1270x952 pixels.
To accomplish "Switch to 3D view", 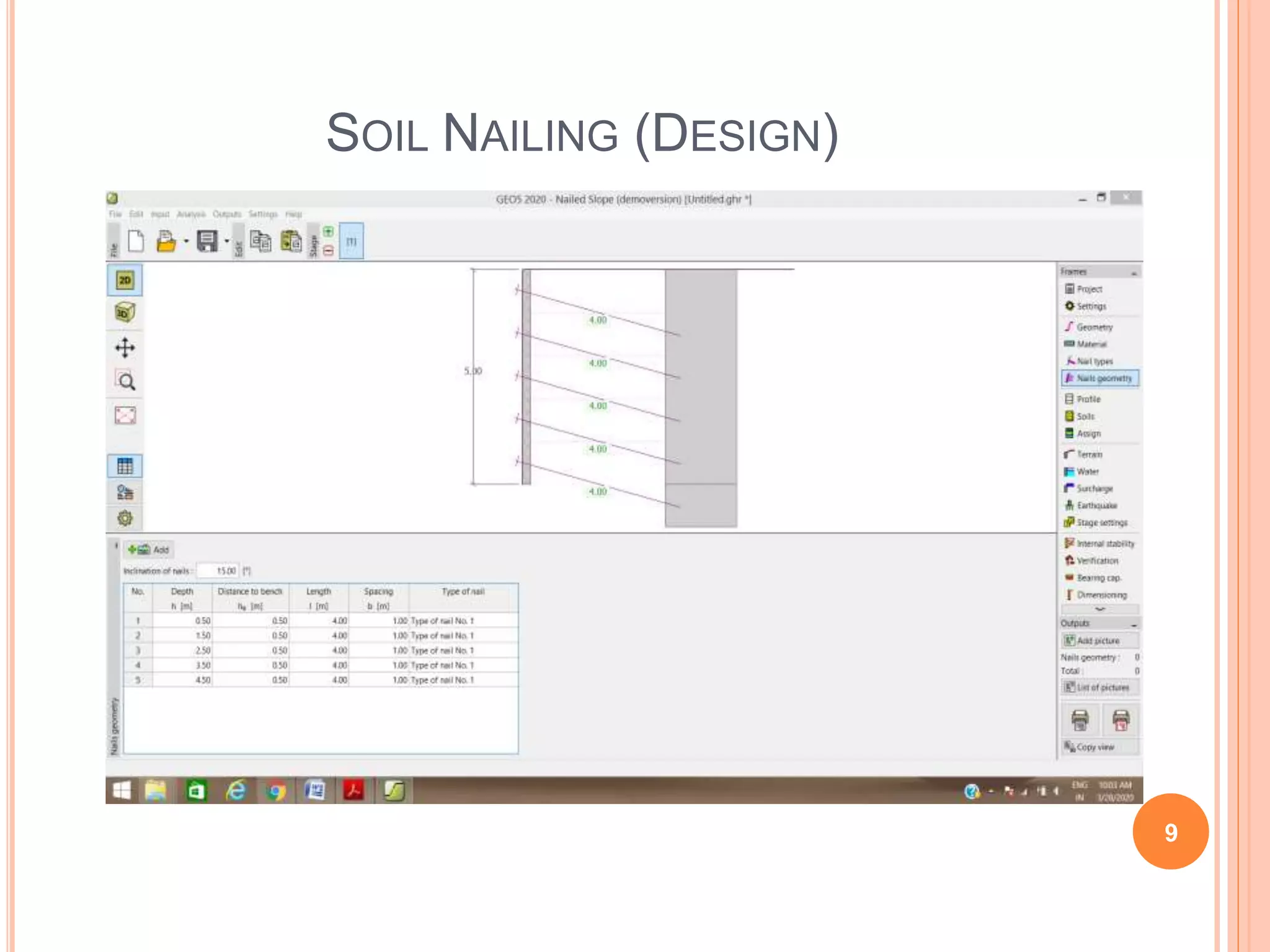I will [125, 313].
